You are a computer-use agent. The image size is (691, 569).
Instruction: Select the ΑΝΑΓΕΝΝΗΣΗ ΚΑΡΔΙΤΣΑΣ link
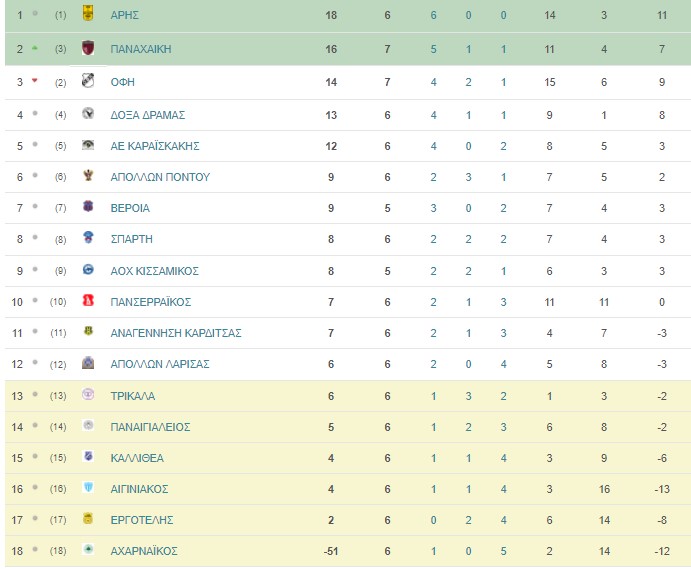click(x=176, y=333)
